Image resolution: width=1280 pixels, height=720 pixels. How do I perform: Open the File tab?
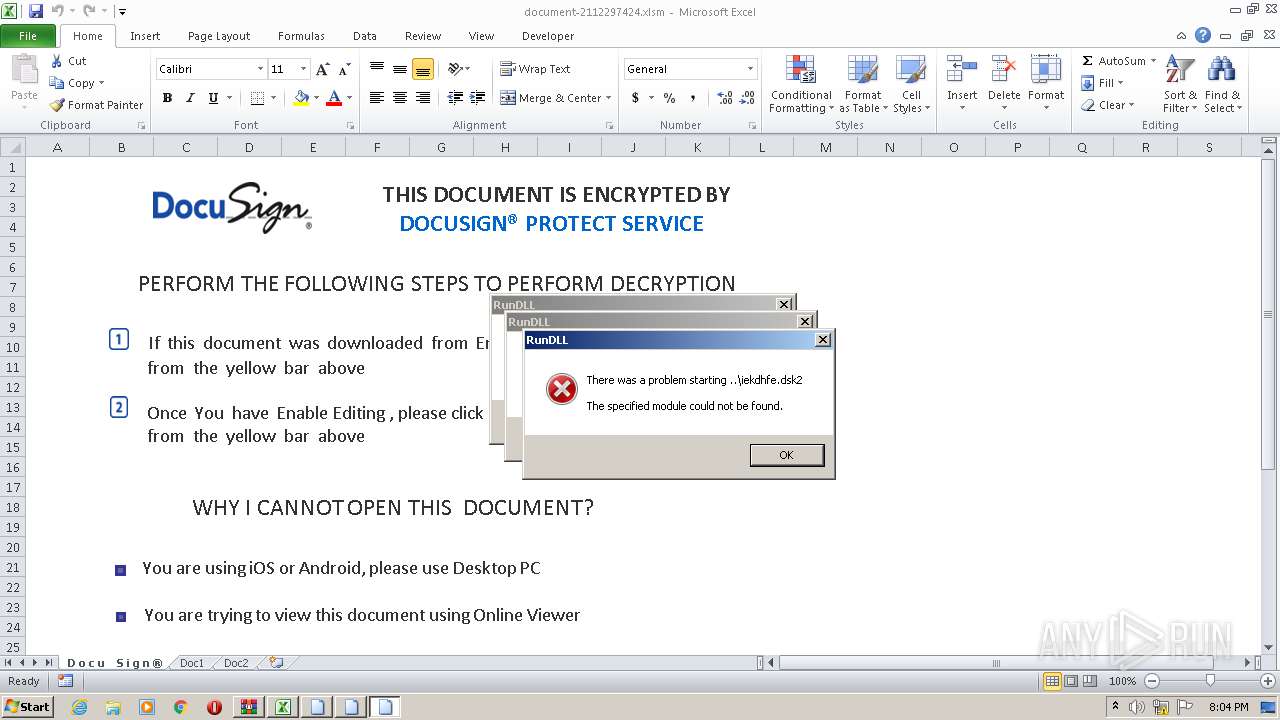click(x=28, y=36)
